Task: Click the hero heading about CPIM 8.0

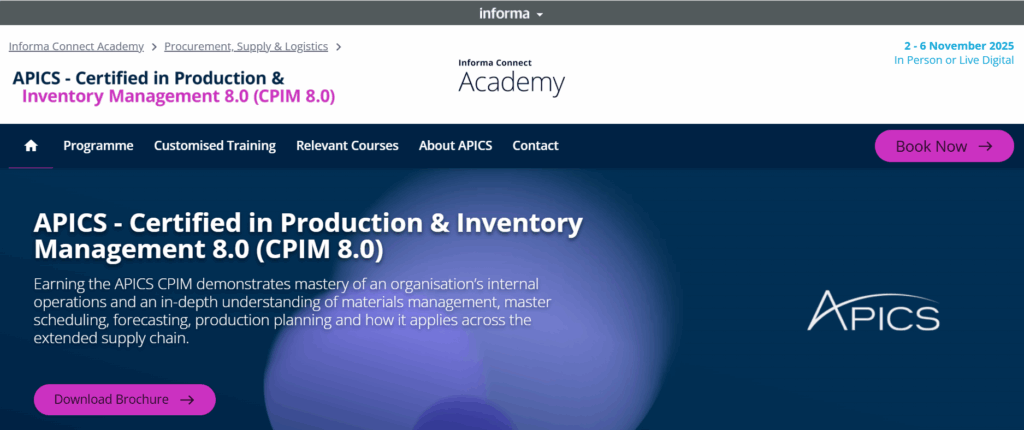Action: click(x=308, y=236)
